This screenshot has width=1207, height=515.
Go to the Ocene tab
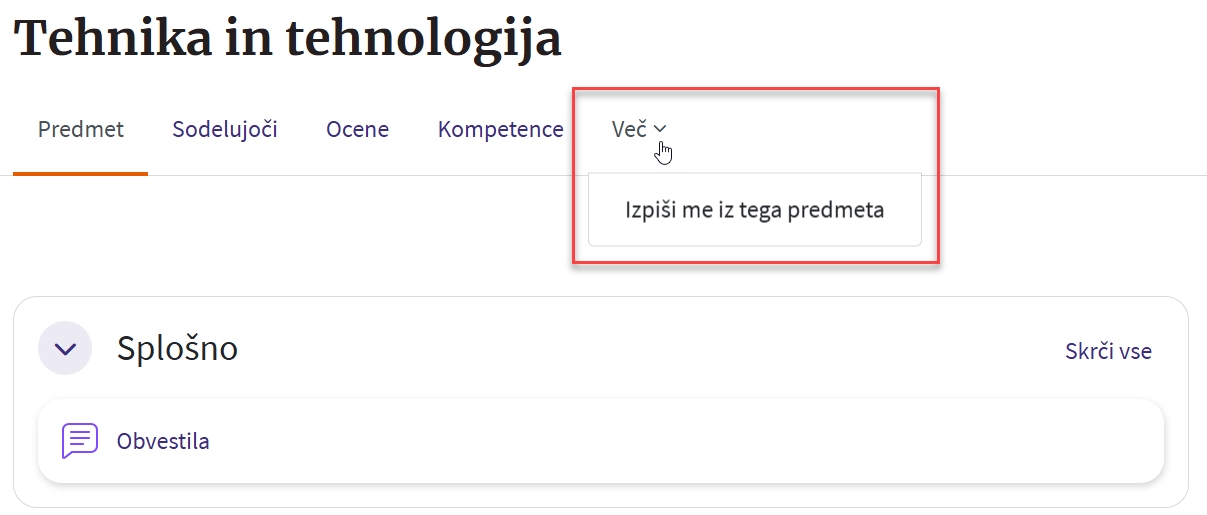click(x=357, y=129)
